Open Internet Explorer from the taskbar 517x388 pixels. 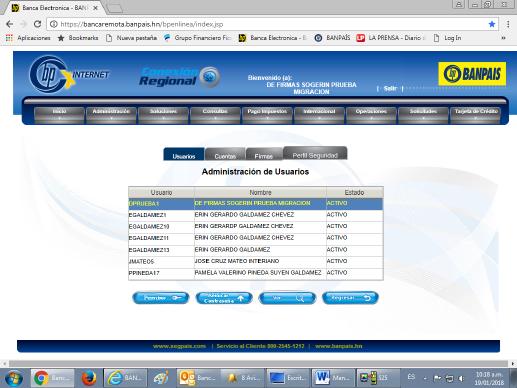(x=125, y=378)
